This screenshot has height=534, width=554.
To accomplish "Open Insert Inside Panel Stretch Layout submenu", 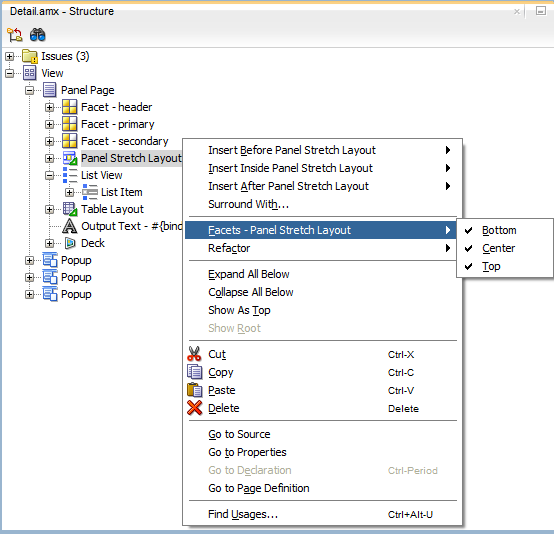I will click(322, 168).
